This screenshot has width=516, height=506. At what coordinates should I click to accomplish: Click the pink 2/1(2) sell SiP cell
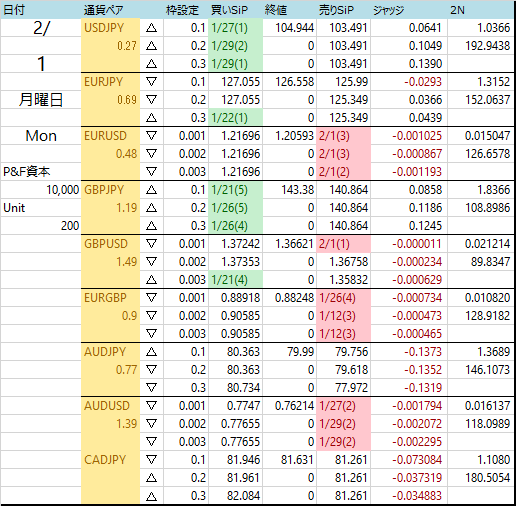pos(343,172)
